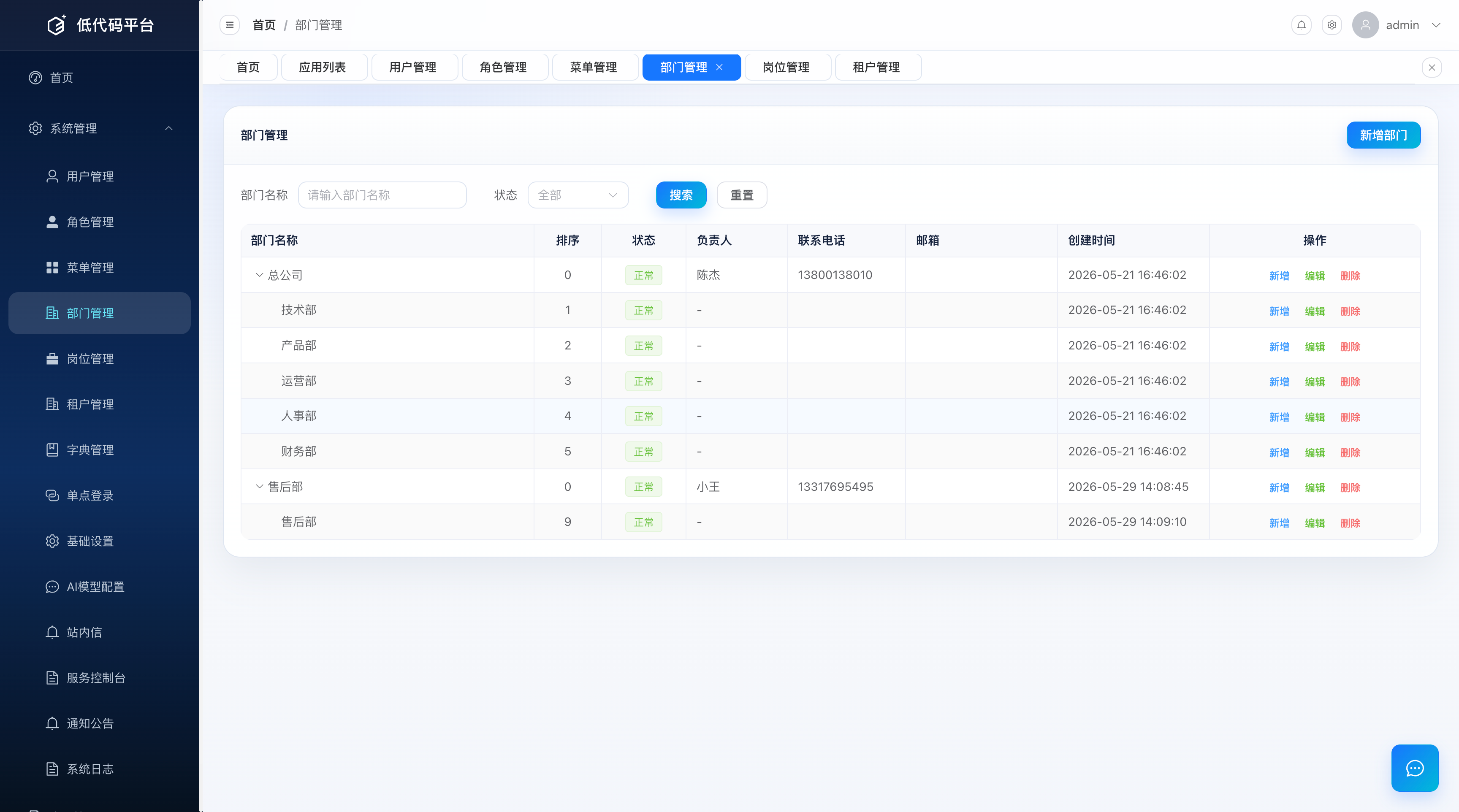Screen dimensions: 1459x812
Task: Click the admin avatar icon
Action: pos(1365,25)
